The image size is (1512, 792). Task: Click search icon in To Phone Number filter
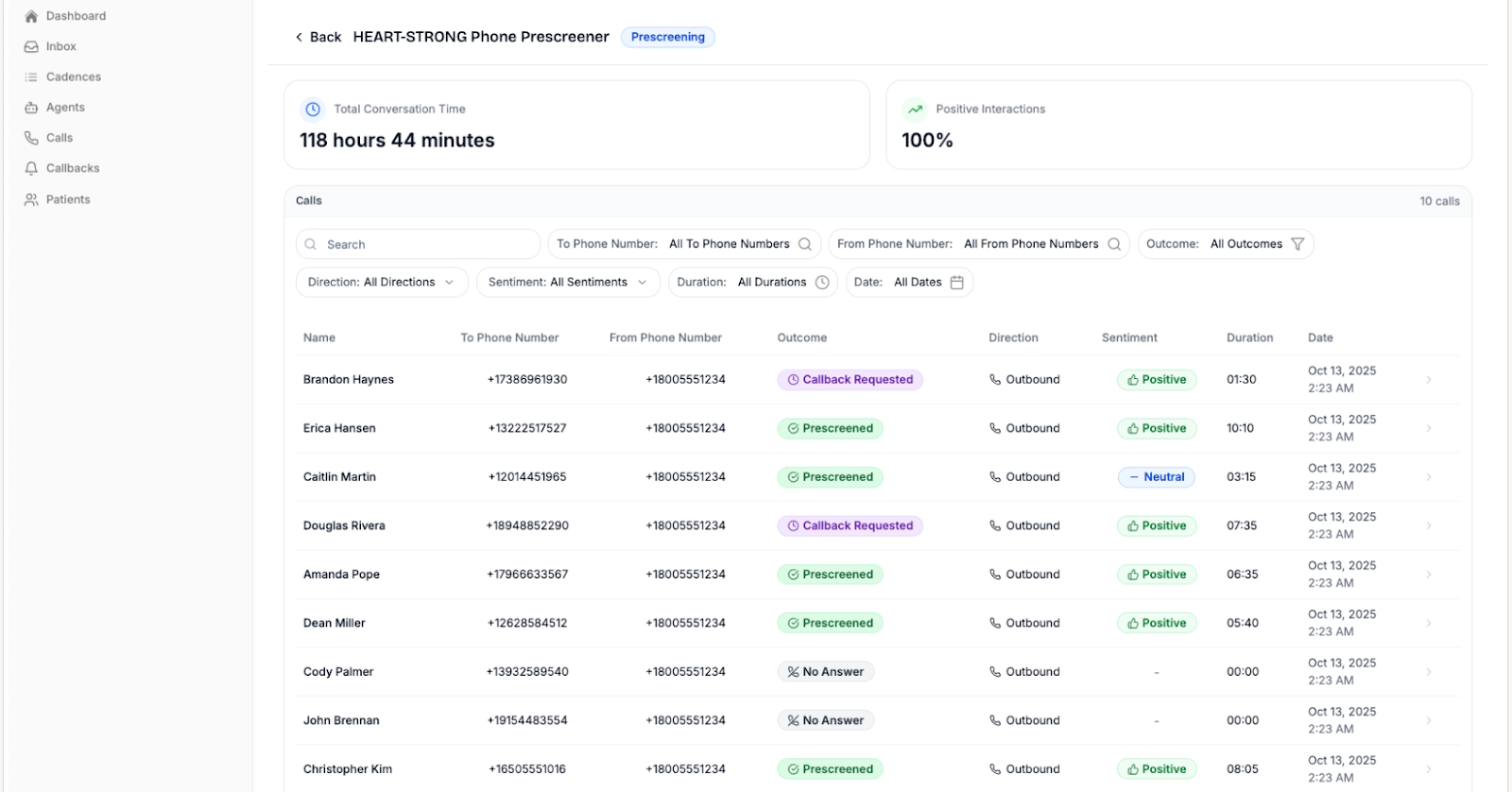click(x=805, y=244)
